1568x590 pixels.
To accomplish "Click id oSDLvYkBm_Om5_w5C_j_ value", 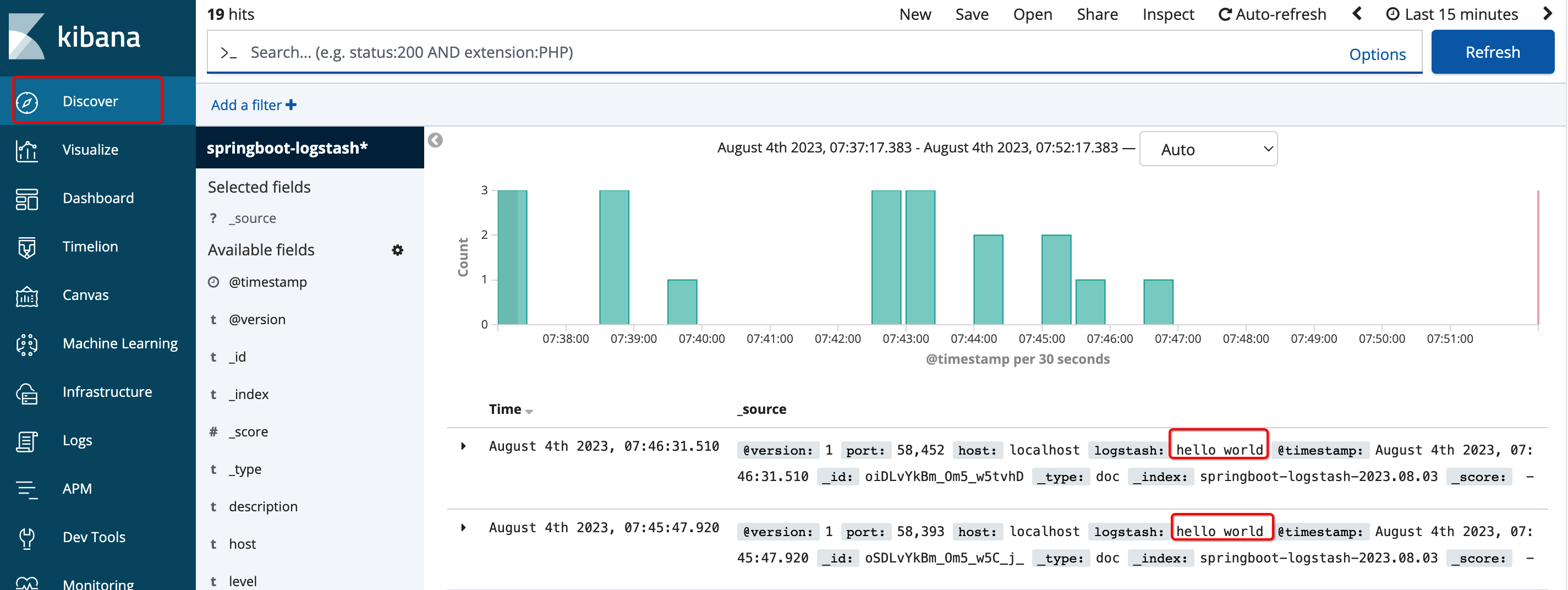I will coord(944,558).
